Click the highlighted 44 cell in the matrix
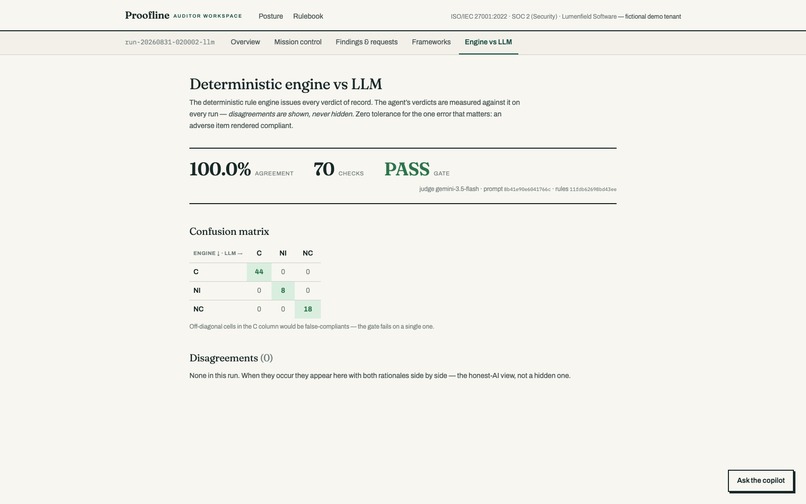The width and height of the screenshot is (806, 504). (259, 272)
